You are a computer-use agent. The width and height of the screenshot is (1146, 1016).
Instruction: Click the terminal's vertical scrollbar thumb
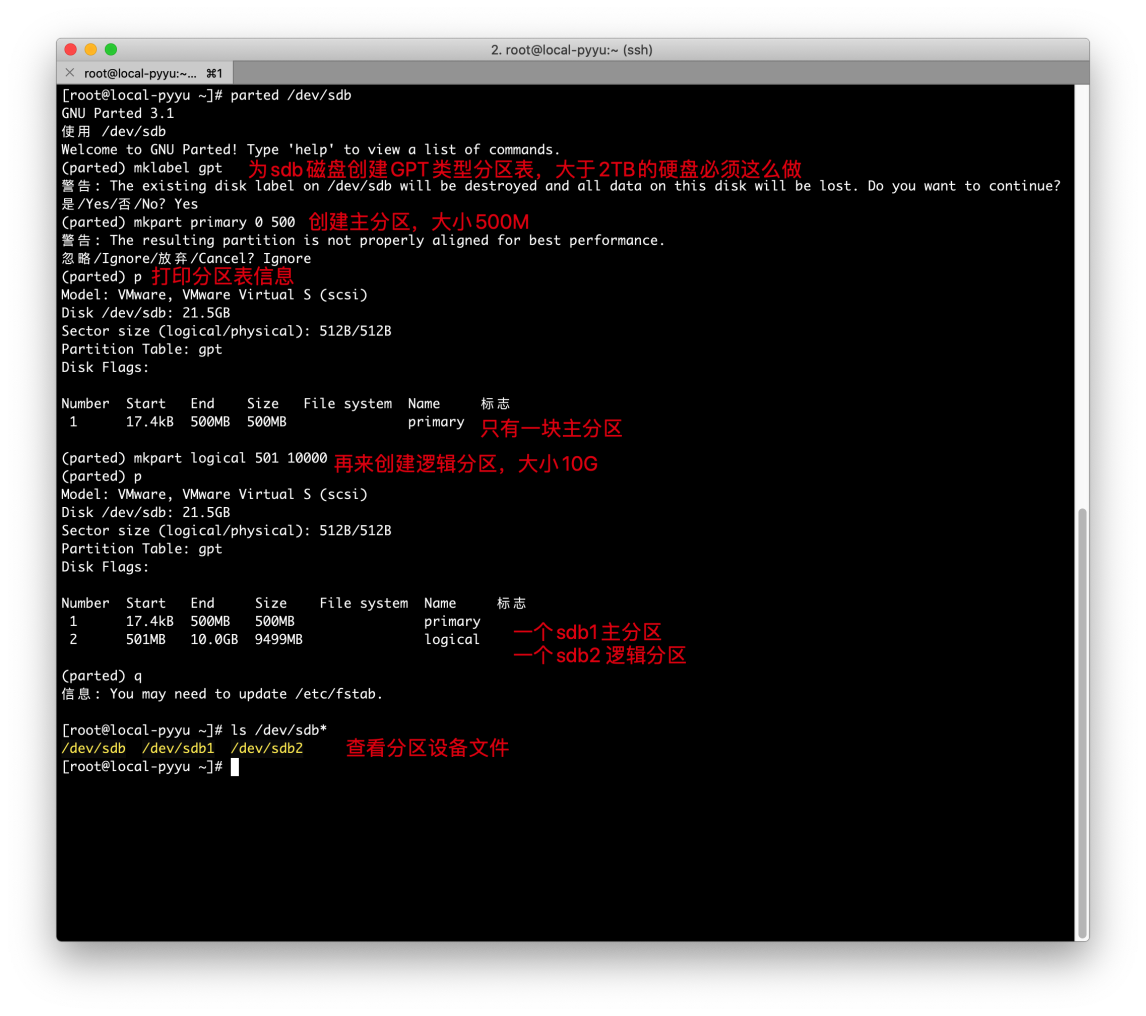point(1082,724)
